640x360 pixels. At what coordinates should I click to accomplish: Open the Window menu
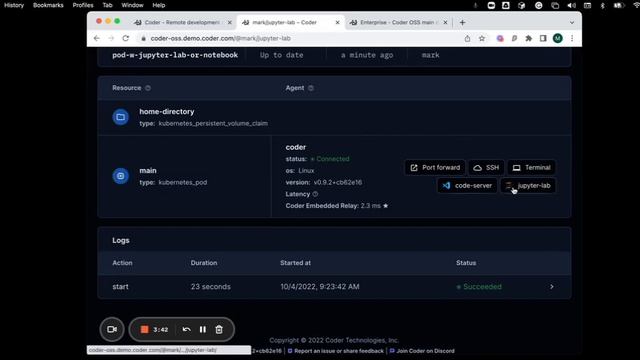coord(132,5)
